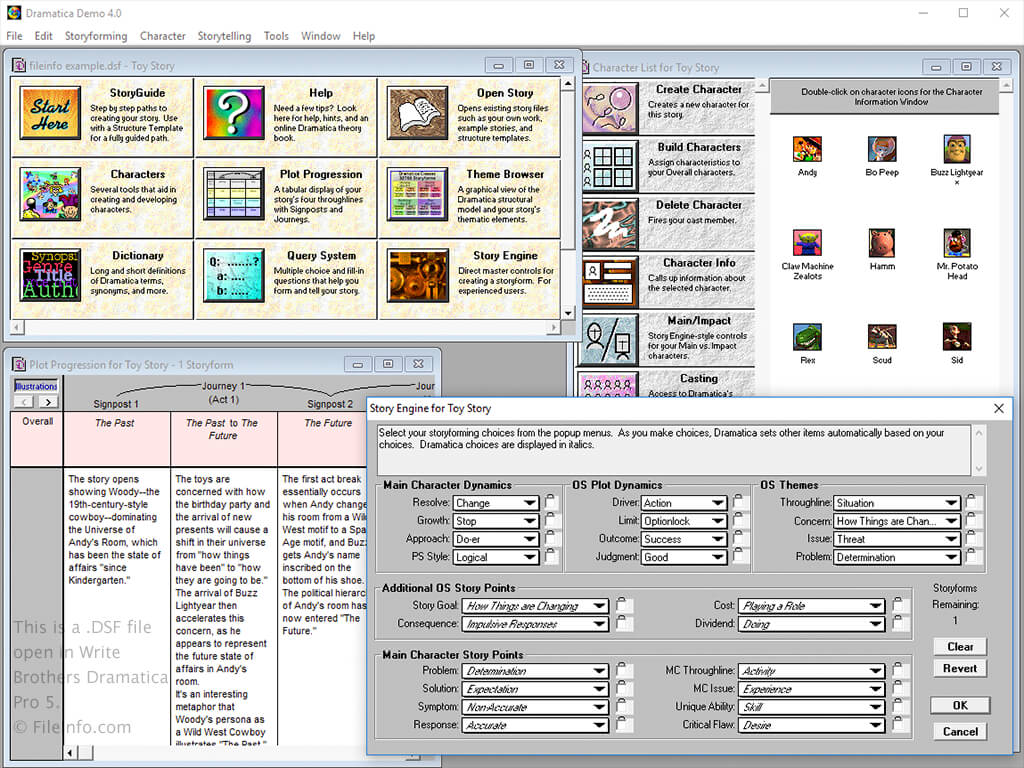This screenshot has width=1024, height=768.
Task: Click the Character Info icon
Action: click(610, 281)
